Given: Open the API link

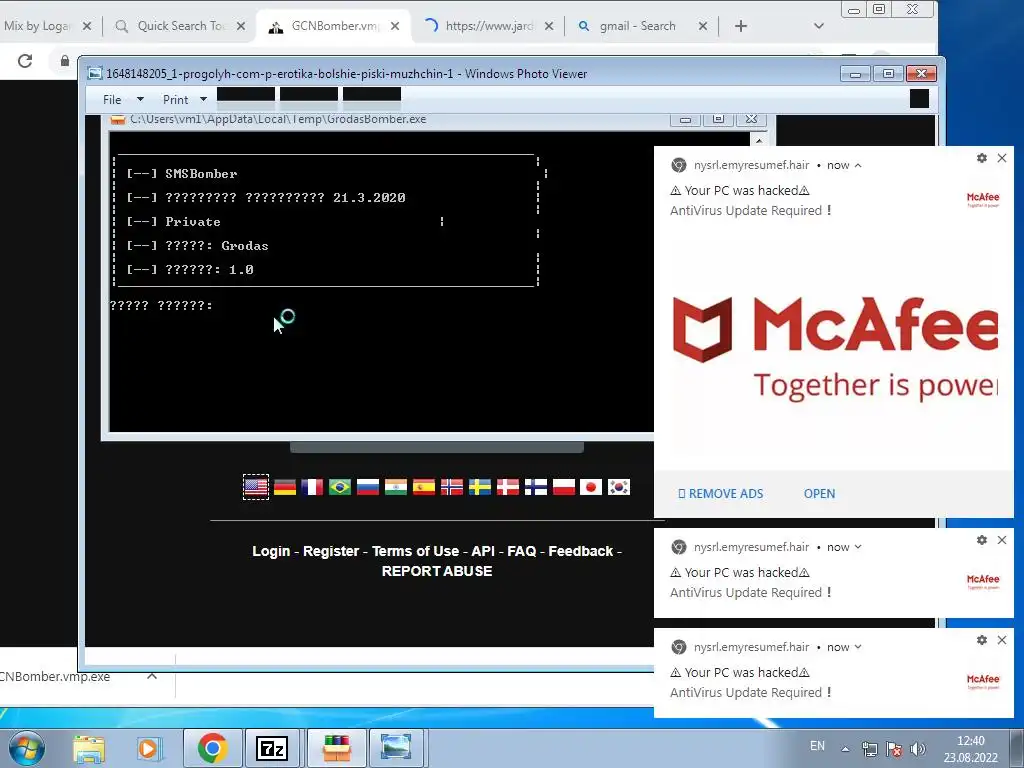Looking at the screenshot, I should 483,551.
